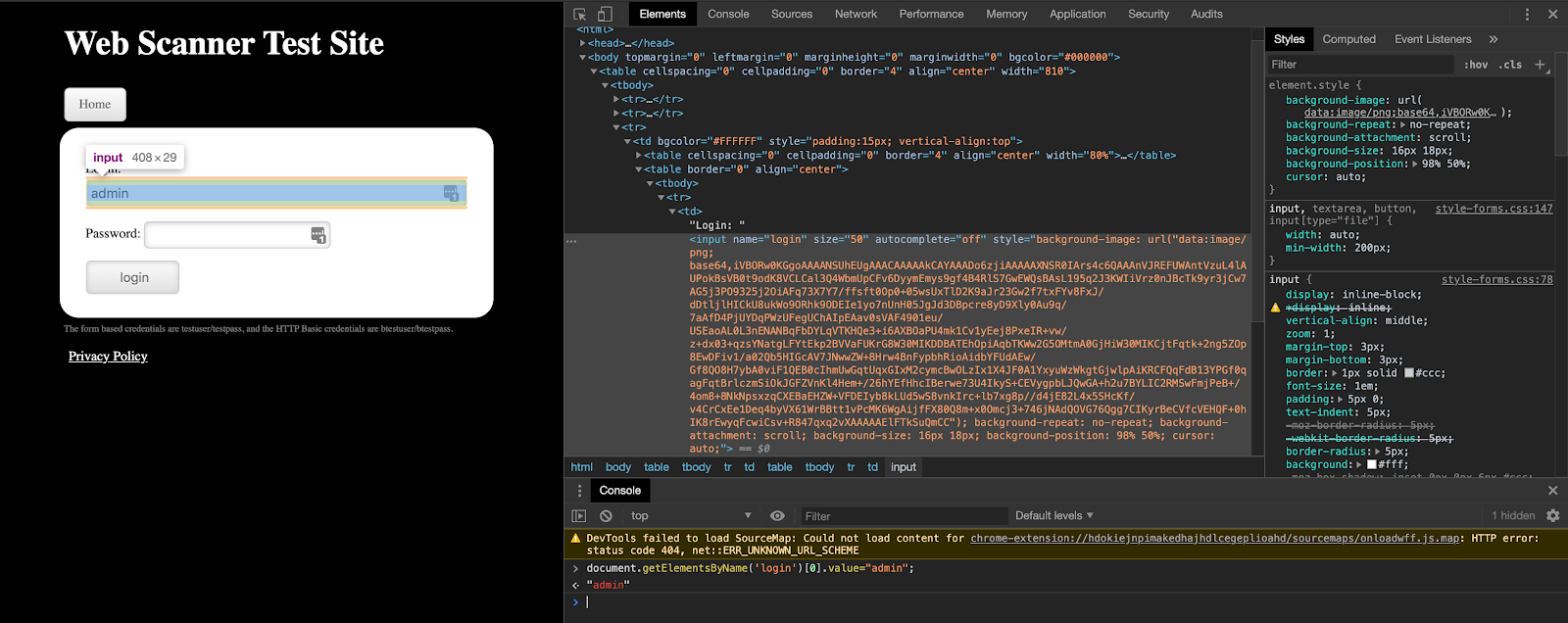Screen dimensions: 1568x623
Task: Add new style rule plus icon
Action: pos(1540,65)
